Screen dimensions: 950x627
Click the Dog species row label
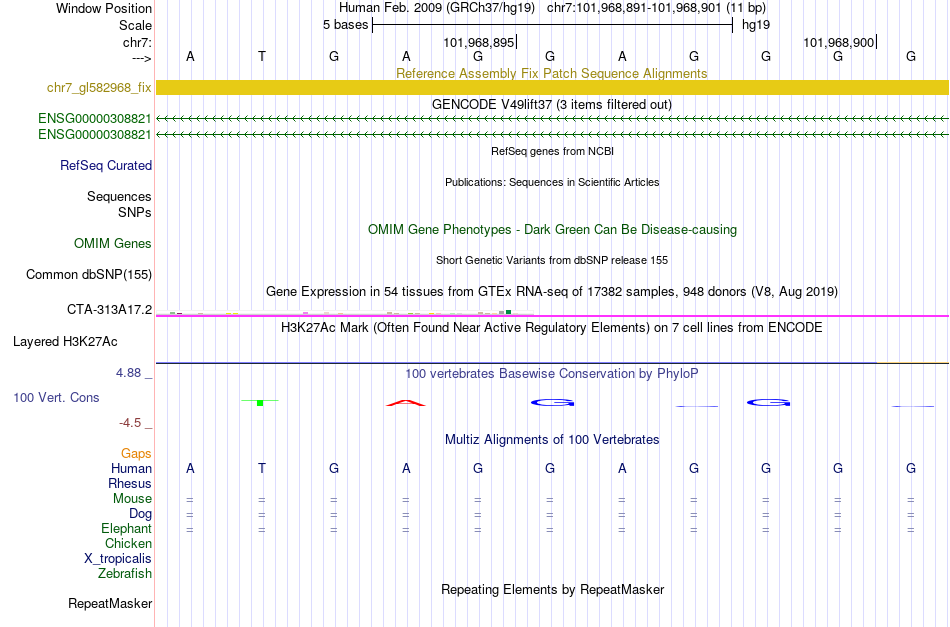[x=141, y=514]
